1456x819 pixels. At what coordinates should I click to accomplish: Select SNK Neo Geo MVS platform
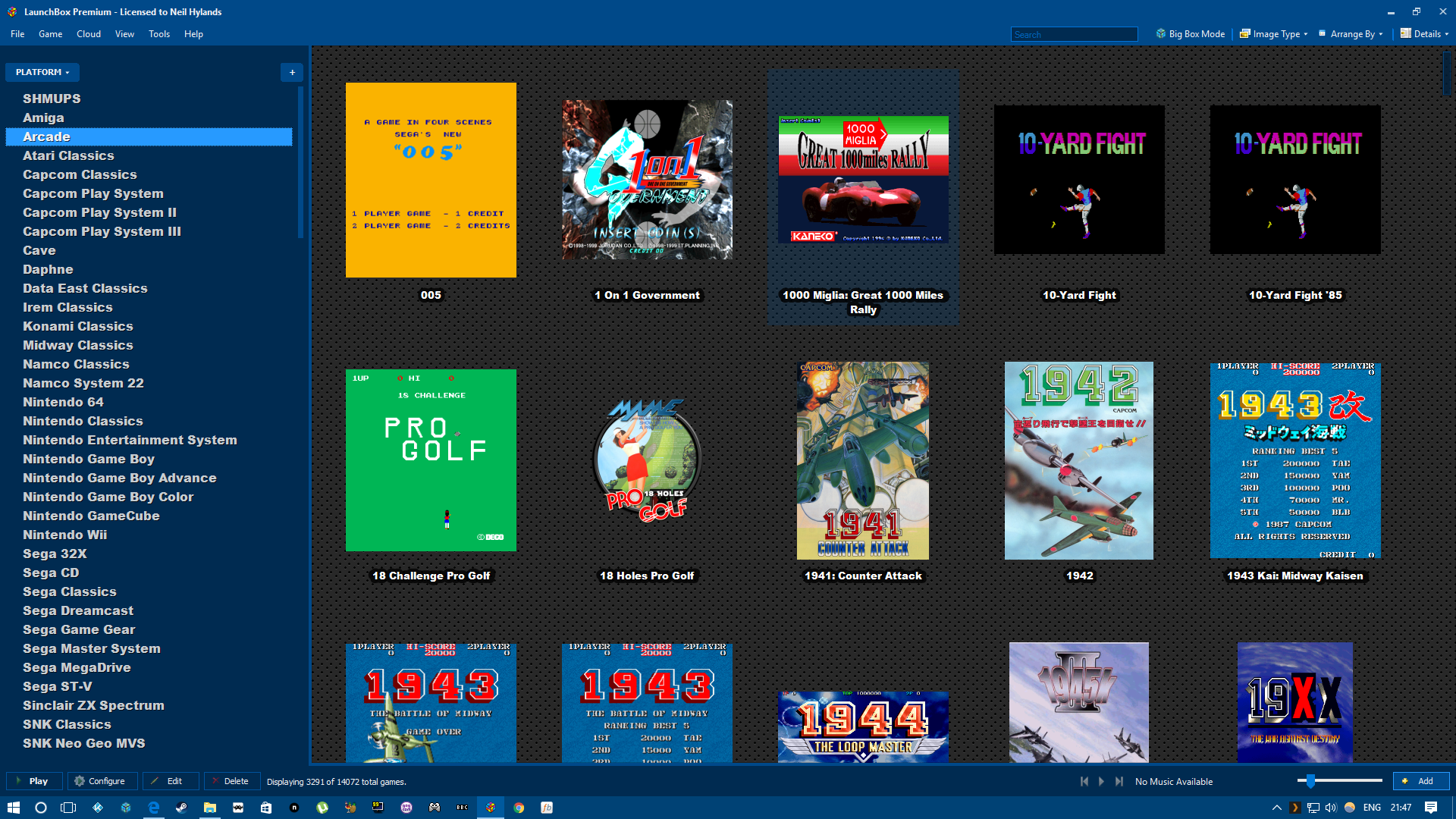(x=83, y=743)
